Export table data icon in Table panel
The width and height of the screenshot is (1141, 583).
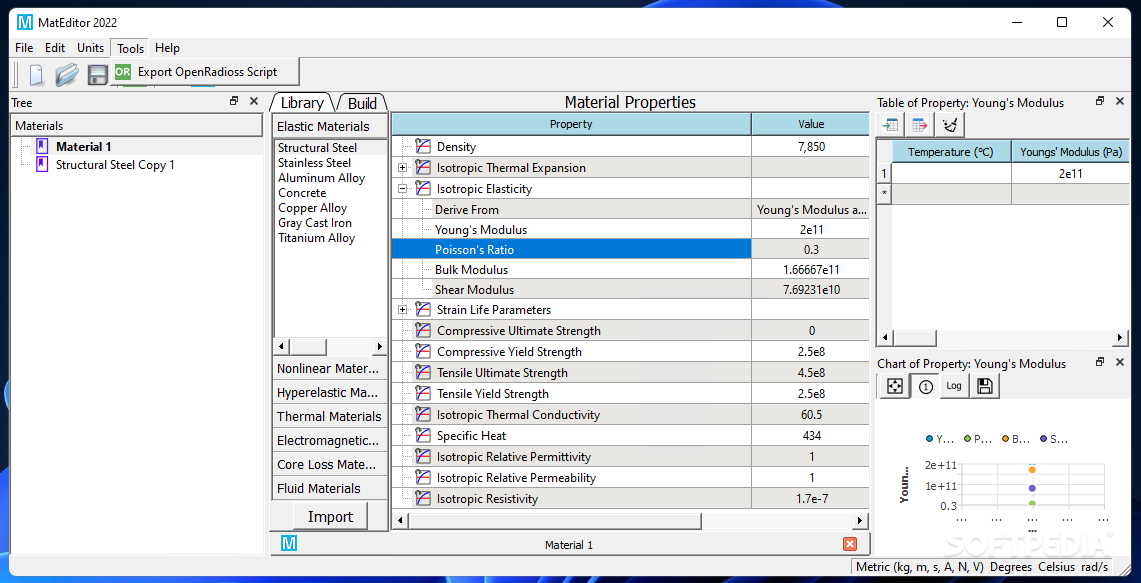(x=919, y=125)
